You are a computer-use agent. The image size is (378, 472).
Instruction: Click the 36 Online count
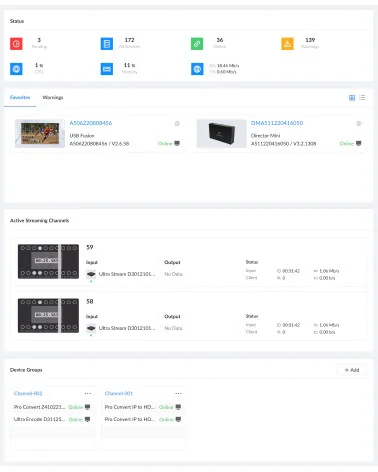point(220,40)
